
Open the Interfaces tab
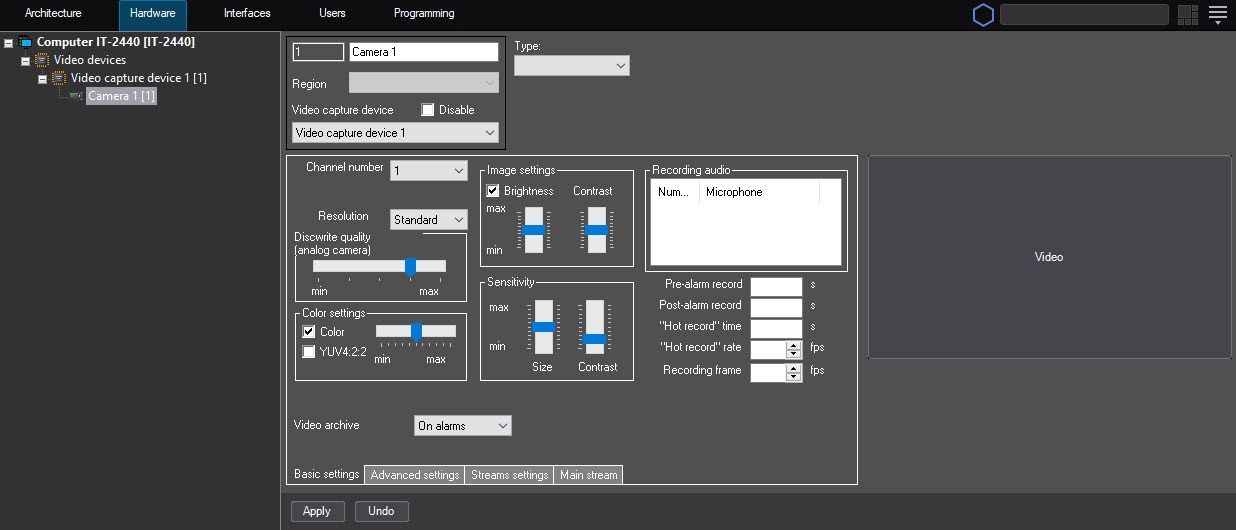tap(247, 14)
